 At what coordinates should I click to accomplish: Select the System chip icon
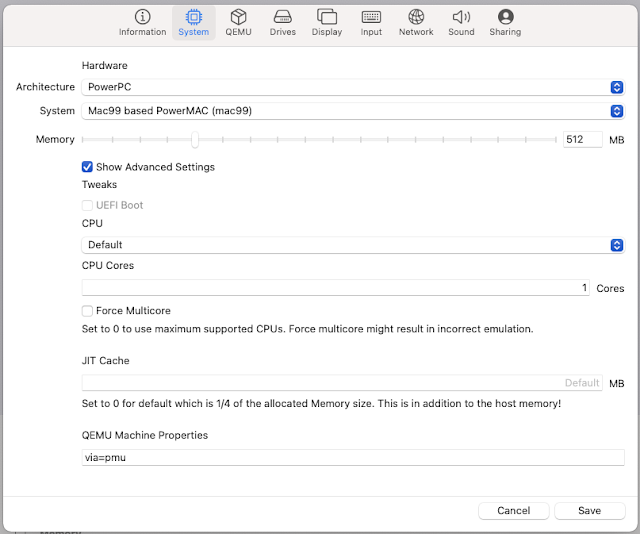coord(193,17)
